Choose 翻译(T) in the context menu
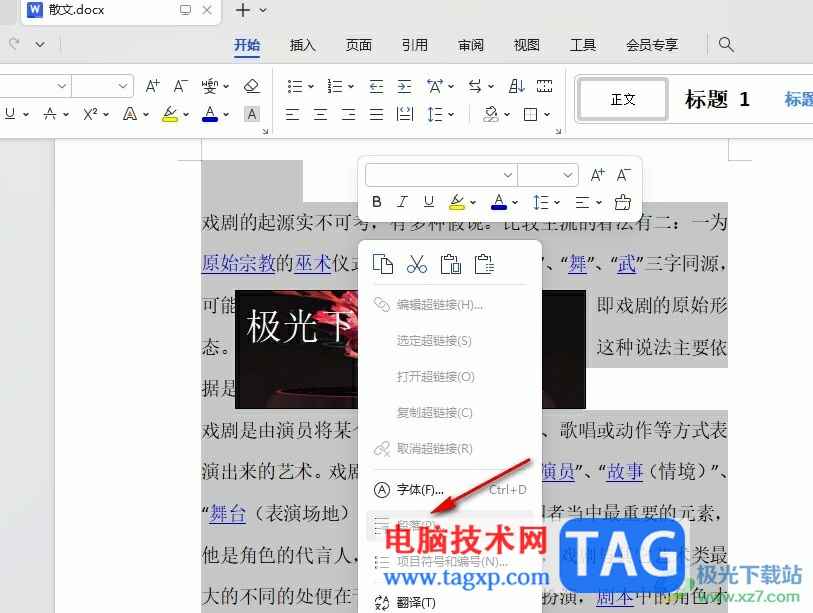 450,602
